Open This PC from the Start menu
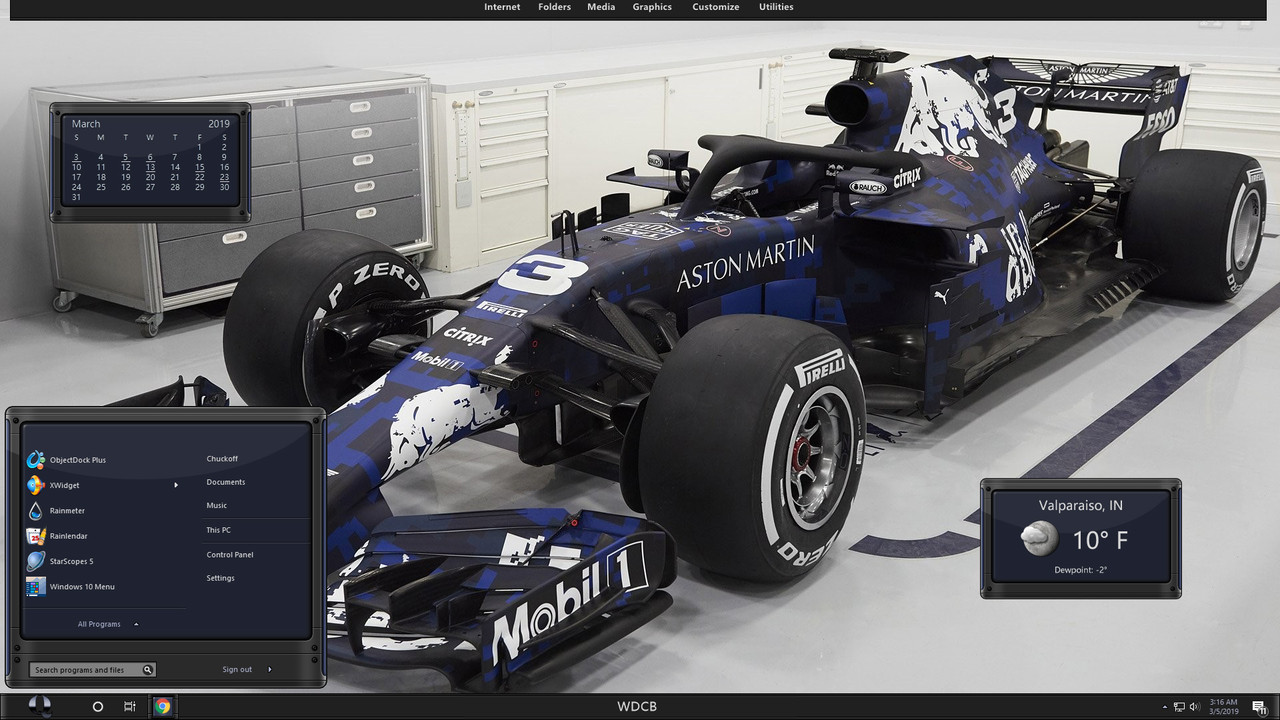Image resolution: width=1280 pixels, height=720 pixels. (219, 530)
